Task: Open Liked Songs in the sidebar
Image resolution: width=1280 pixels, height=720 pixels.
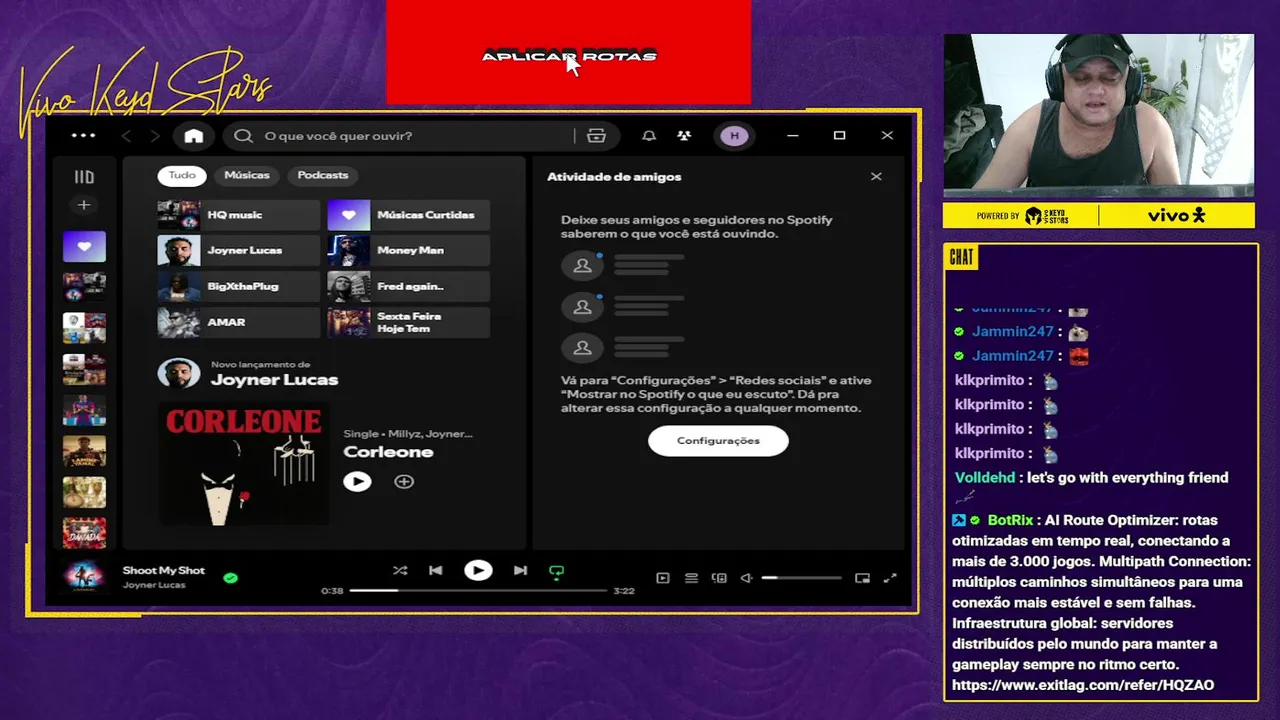Action: [x=84, y=246]
